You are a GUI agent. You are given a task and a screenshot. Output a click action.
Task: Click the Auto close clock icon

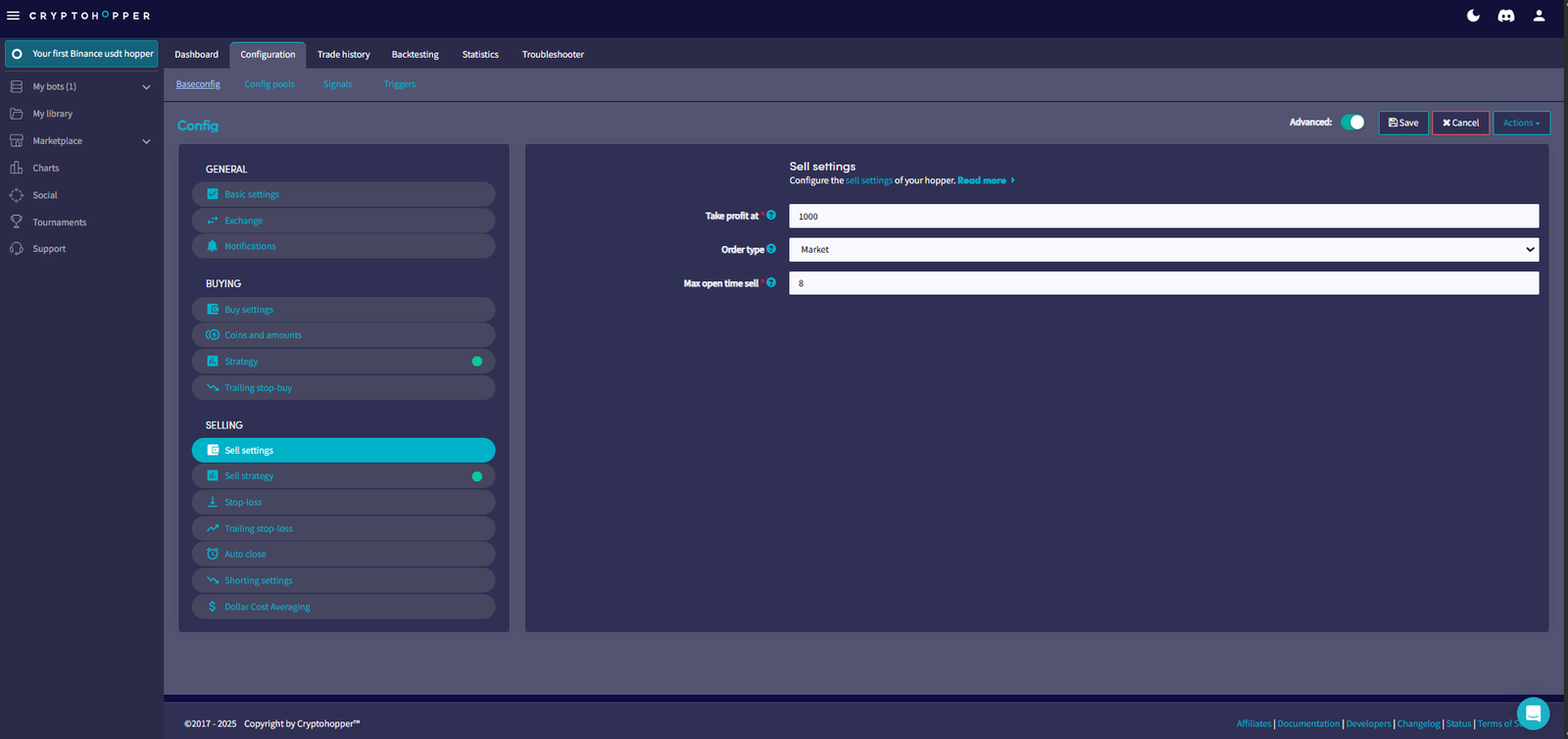(x=213, y=554)
